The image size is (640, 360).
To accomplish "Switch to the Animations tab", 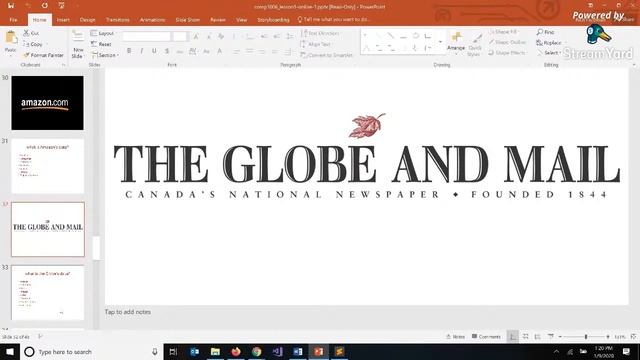I will [x=152, y=20].
